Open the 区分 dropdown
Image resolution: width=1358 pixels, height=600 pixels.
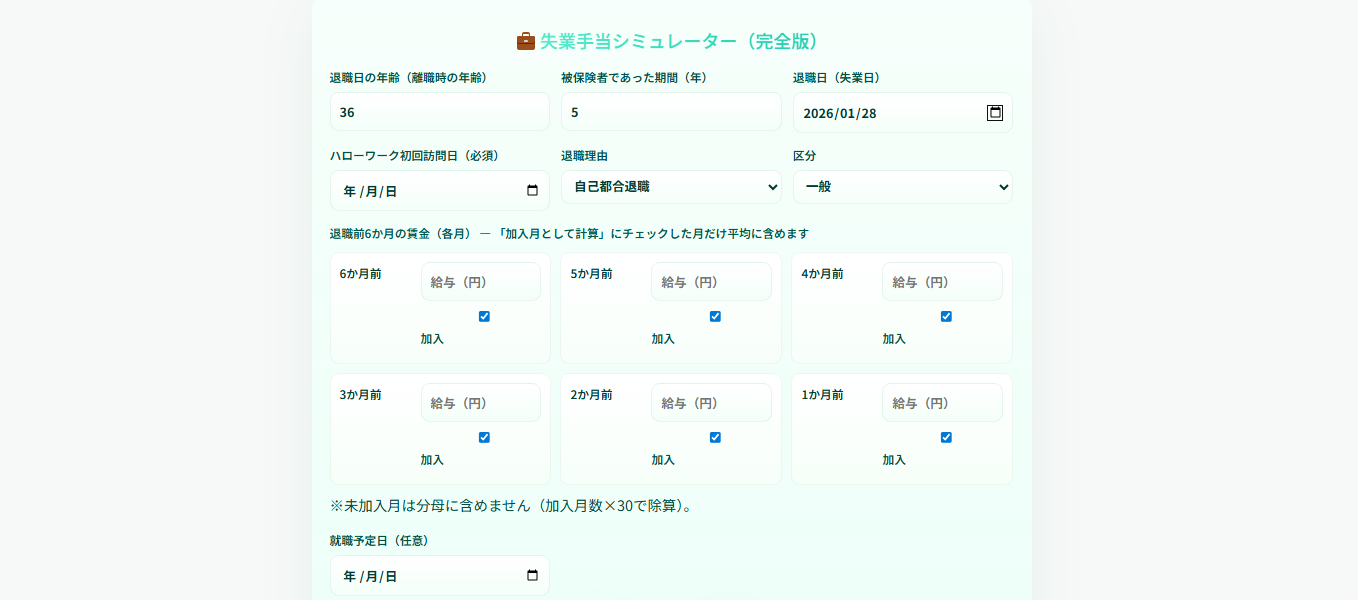pyautogui.click(x=902, y=187)
